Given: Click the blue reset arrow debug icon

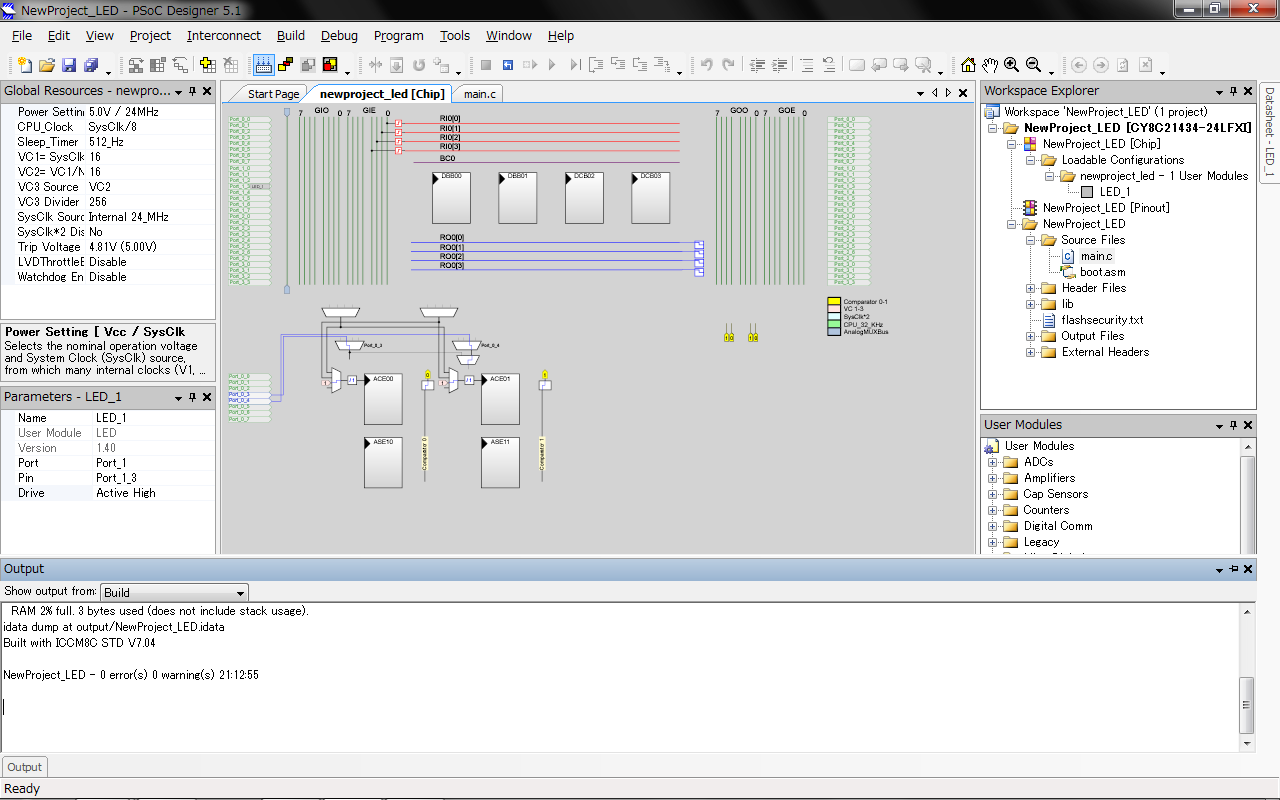Looking at the screenshot, I should [x=508, y=65].
